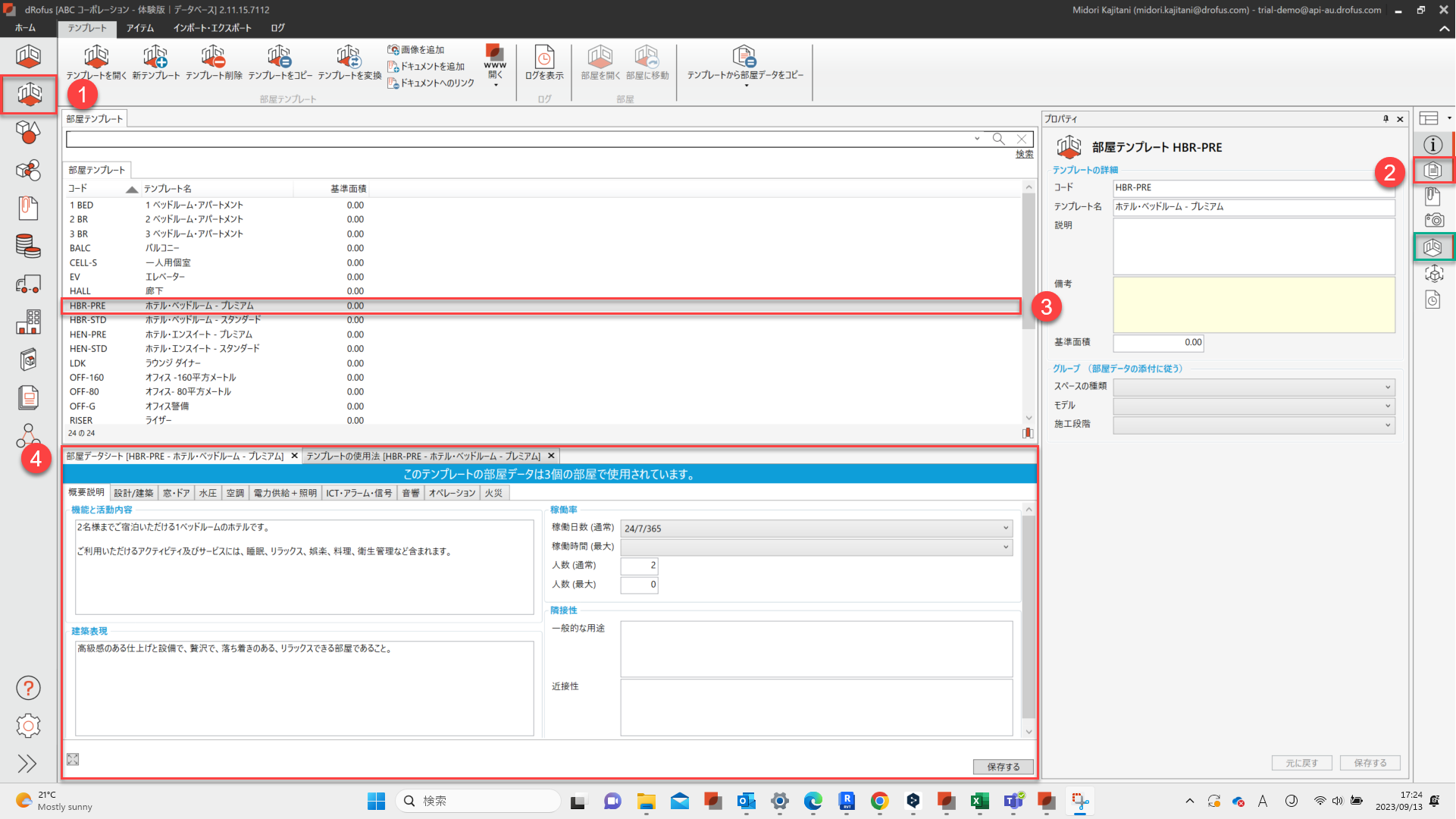Switch to the アイテム ribbon tab
This screenshot has width=1456, height=819.
(x=140, y=28)
